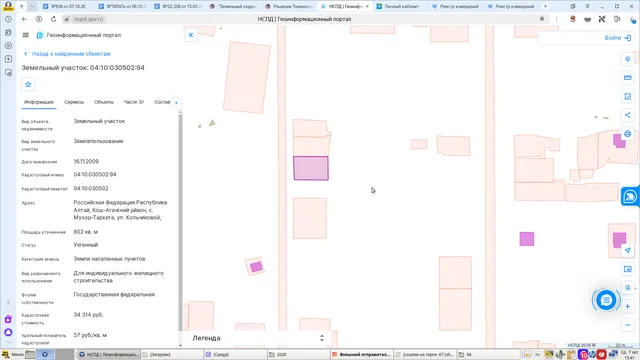Switch to НСПД window in taskbar
Screen dimensions: 640x360
108,354
